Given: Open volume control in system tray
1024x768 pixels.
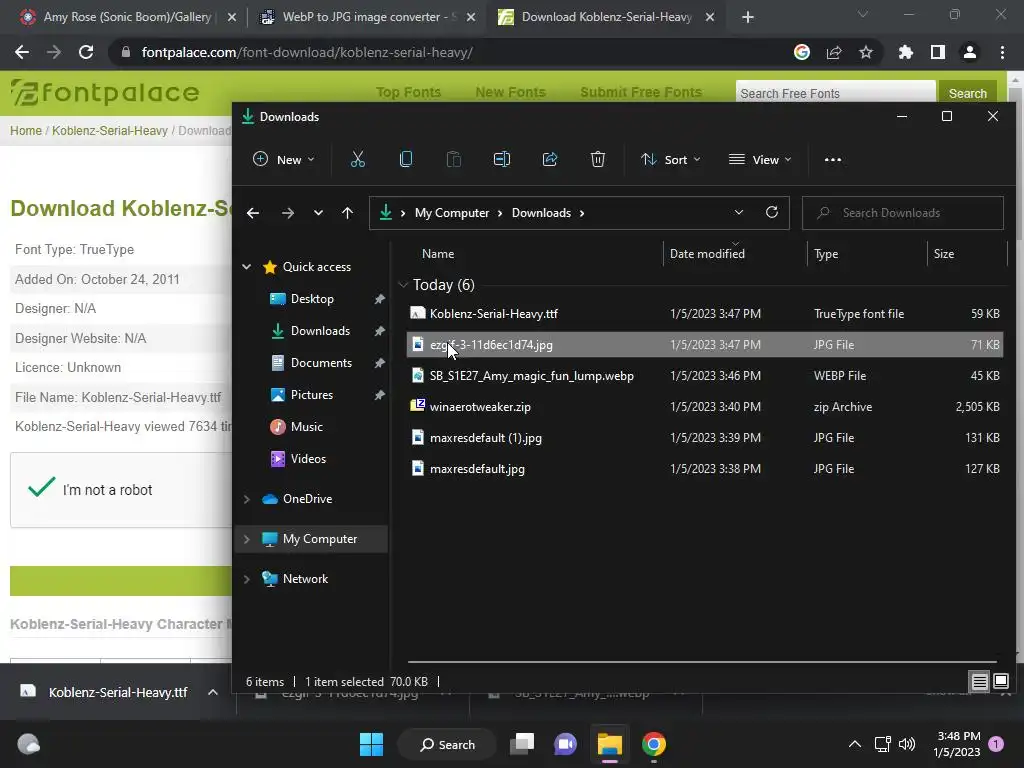Looking at the screenshot, I should (x=907, y=744).
